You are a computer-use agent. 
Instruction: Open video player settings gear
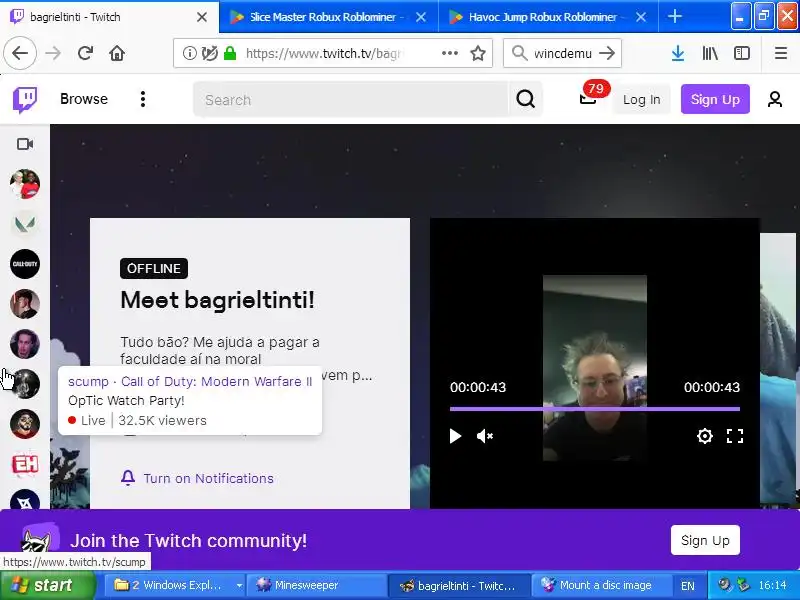pos(705,436)
